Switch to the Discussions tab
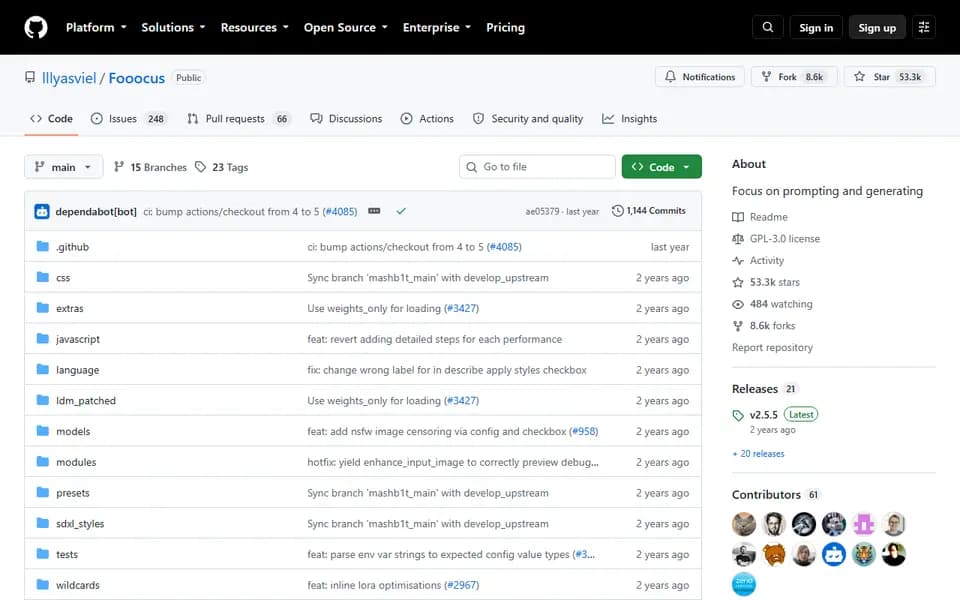 (x=346, y=119)
